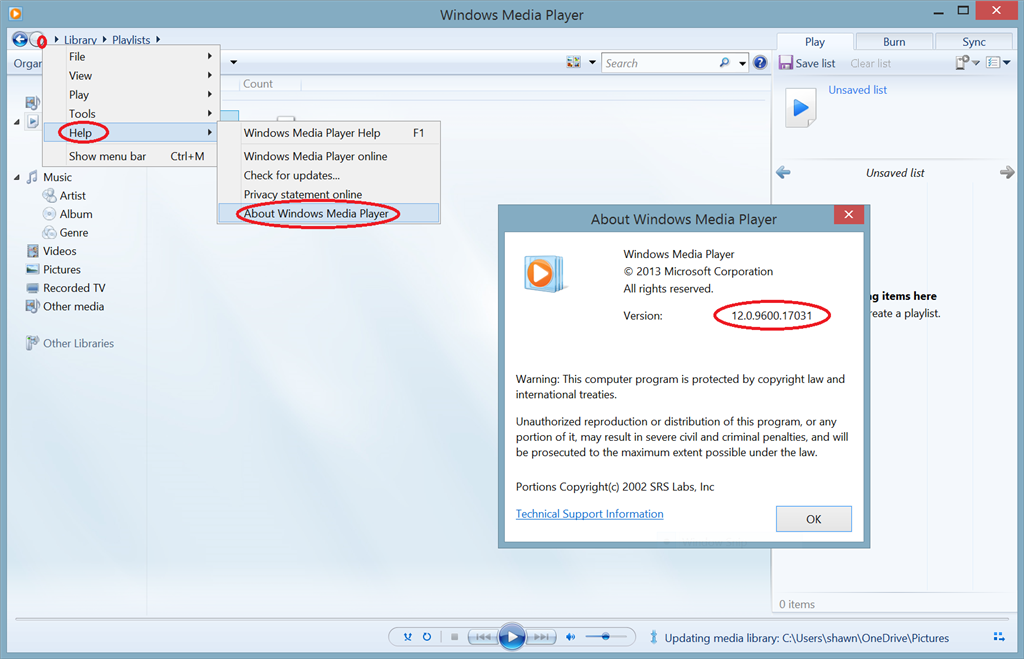Image resolution: width=1024 pixels, height=659 pixels.
Task: Open the Tools submenu
Action: click(x=132, y=113)
